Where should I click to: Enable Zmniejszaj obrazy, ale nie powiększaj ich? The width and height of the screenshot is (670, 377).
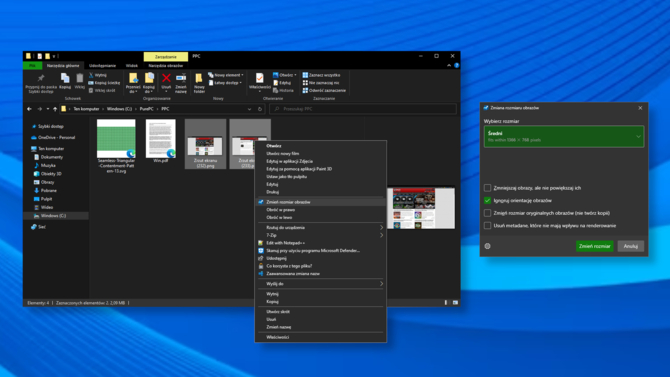(488, 188)
